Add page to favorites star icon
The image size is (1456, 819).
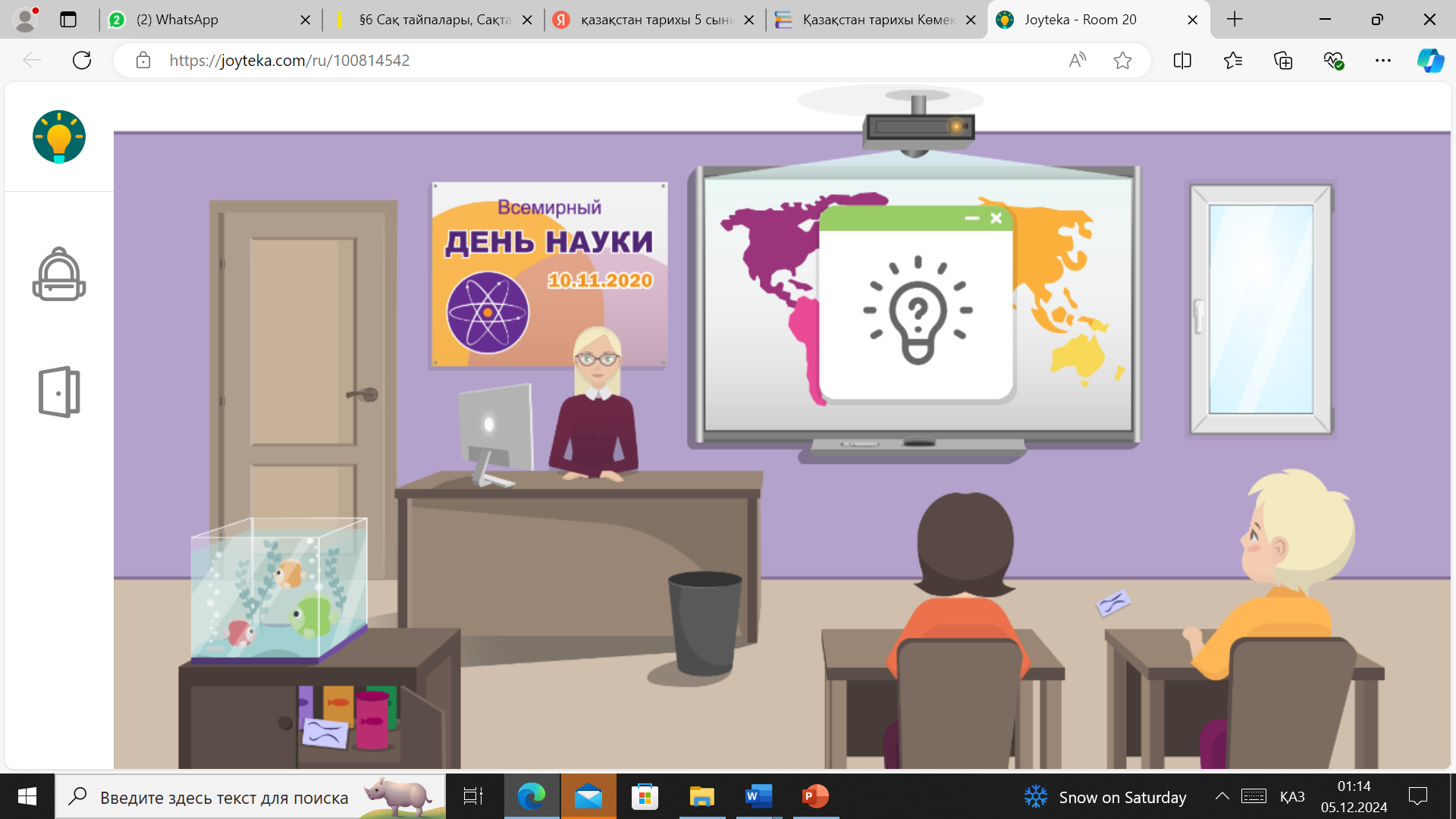click(1122, 61)
